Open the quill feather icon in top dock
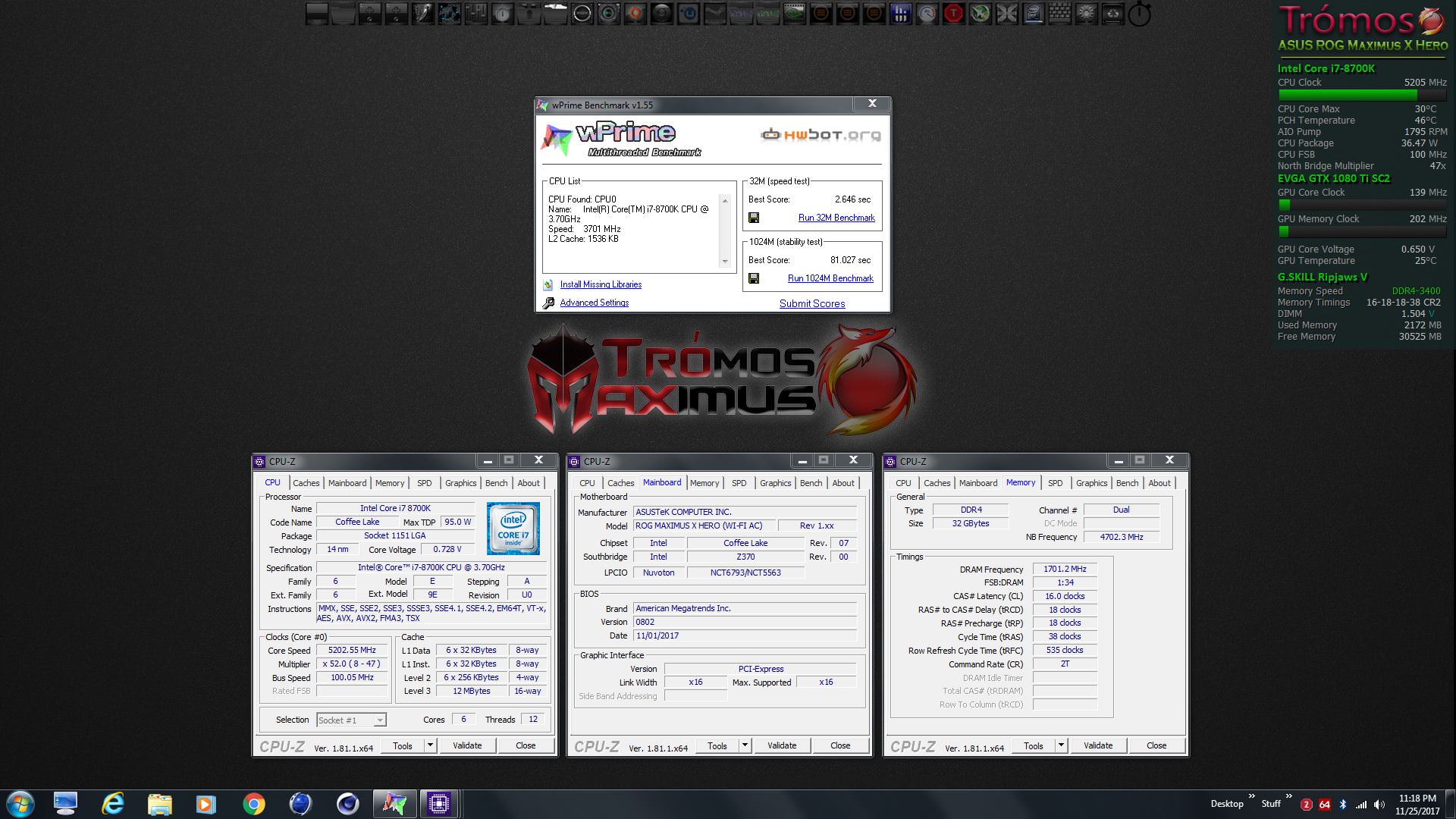 [x=423, y=13]
